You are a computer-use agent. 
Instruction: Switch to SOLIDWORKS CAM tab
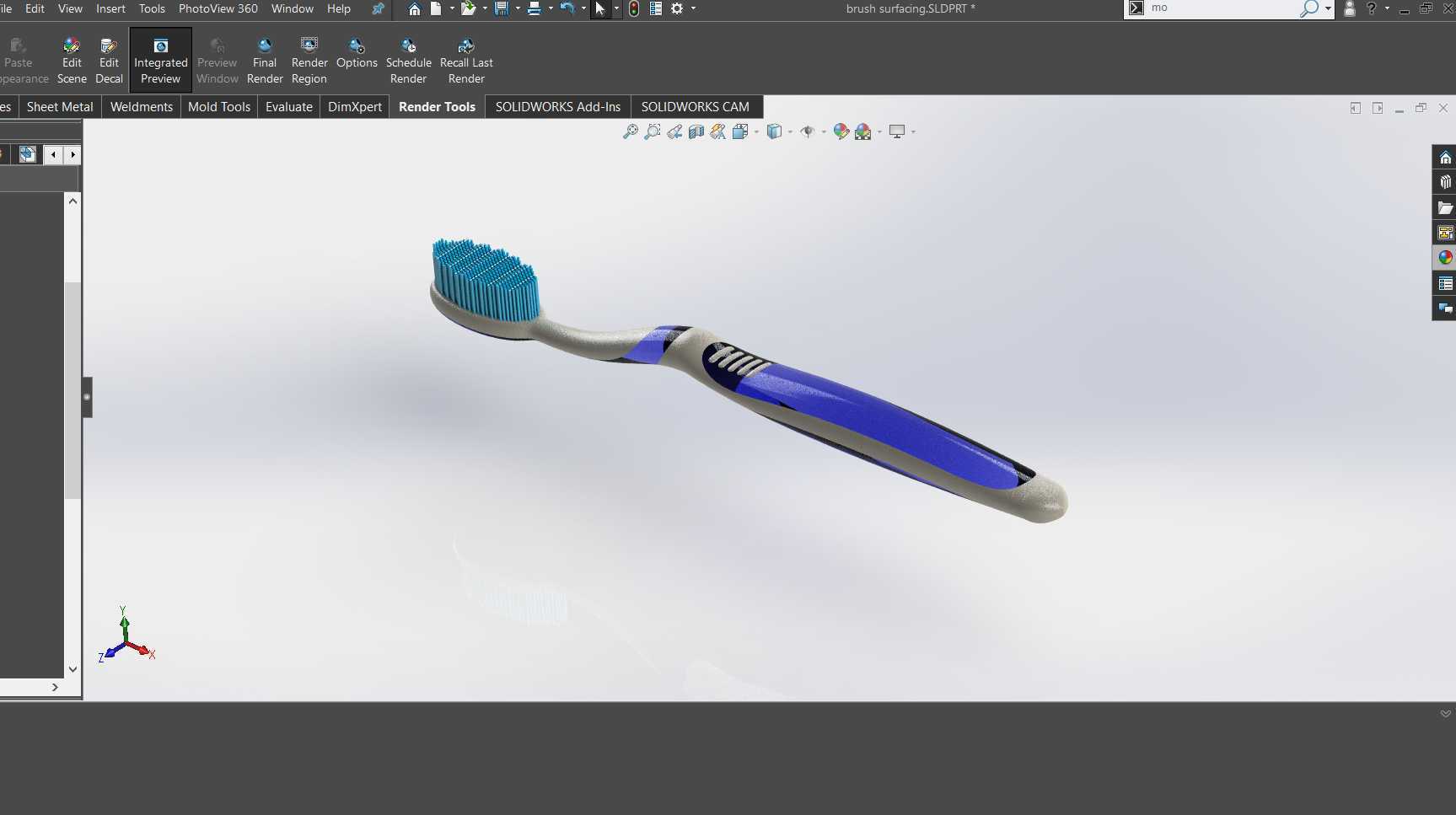tap(696, 107)
